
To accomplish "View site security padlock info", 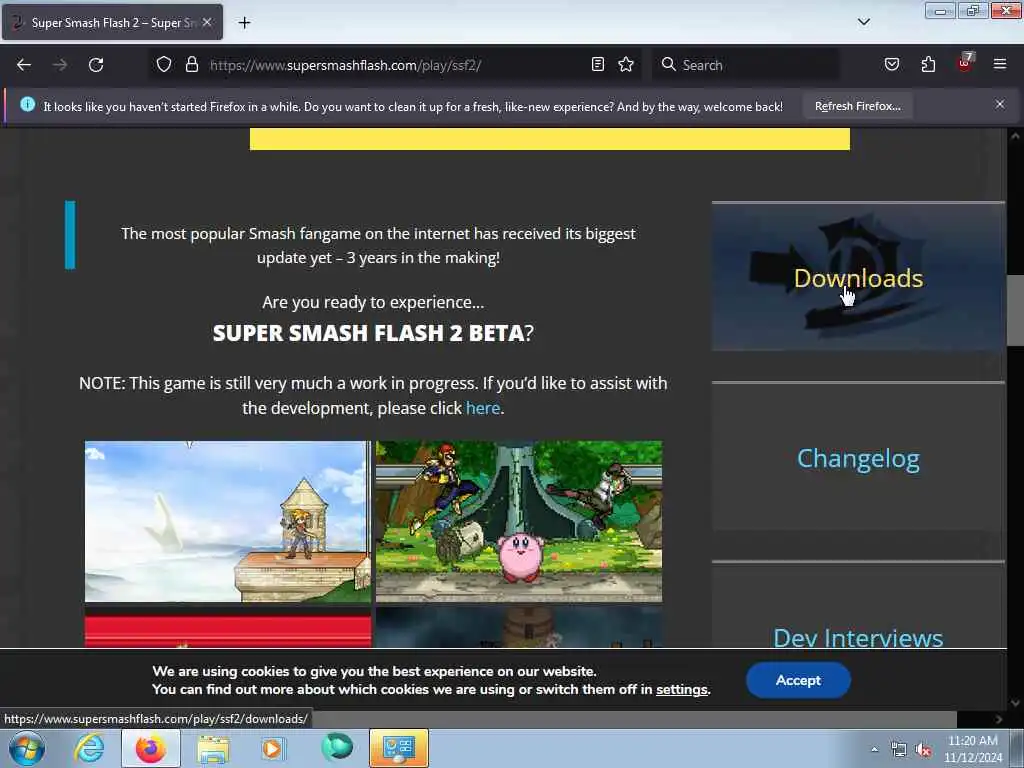I will [x=191, y=65].
